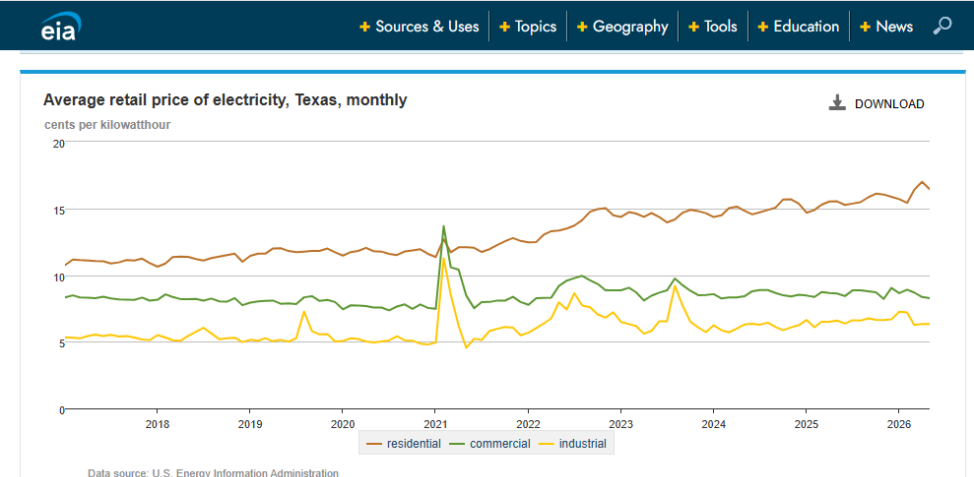The image size is (974, 477).
Task: Click the industrial line's 2021 spike peak
Action: click(x=444, y=260)
